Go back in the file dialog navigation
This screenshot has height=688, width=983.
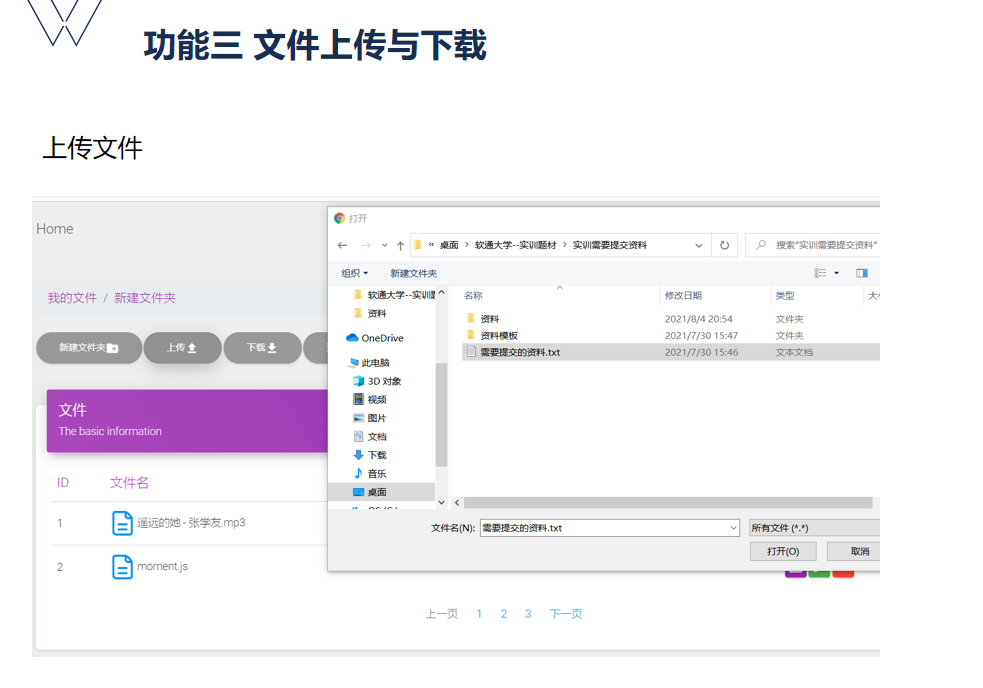[342, 245]
